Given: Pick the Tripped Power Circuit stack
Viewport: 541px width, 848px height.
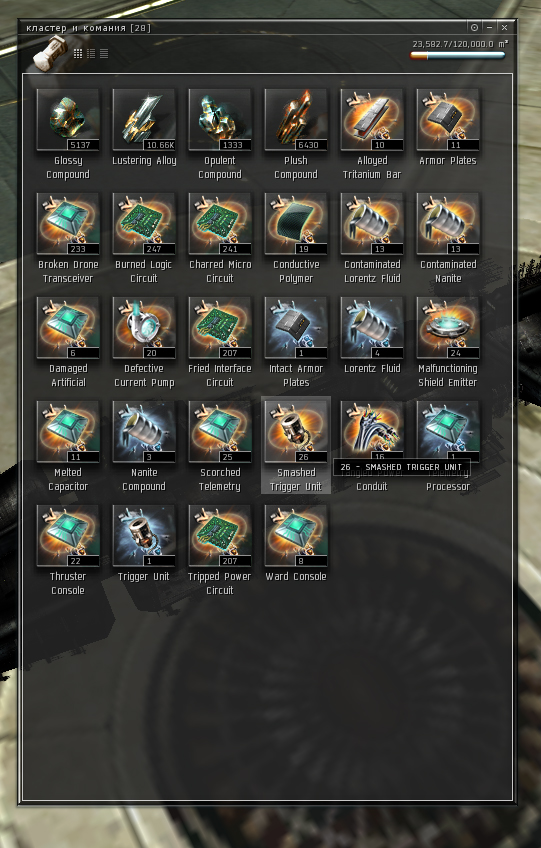Looking at the screenshot, I should coord(220,536).
